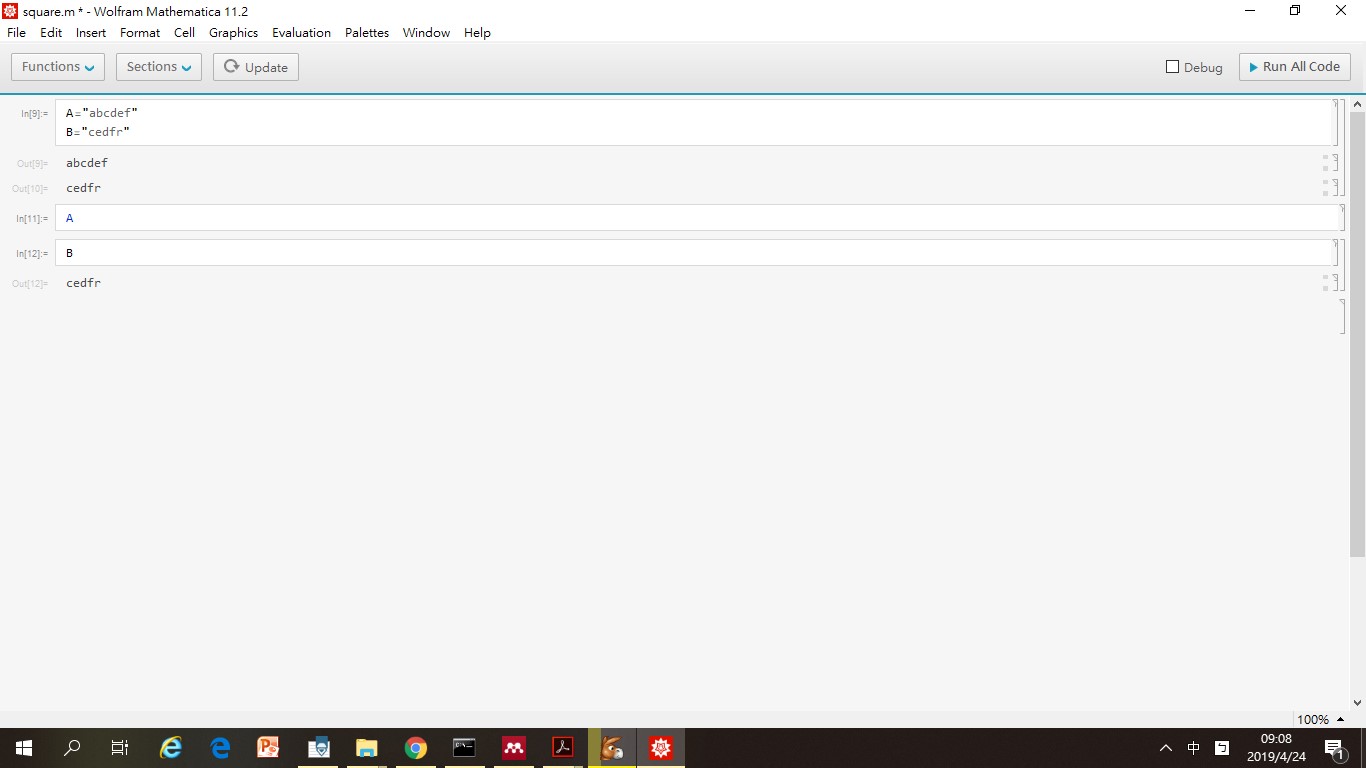Open the Help menu
The image size is (1366, 768).
click(477, 32)
